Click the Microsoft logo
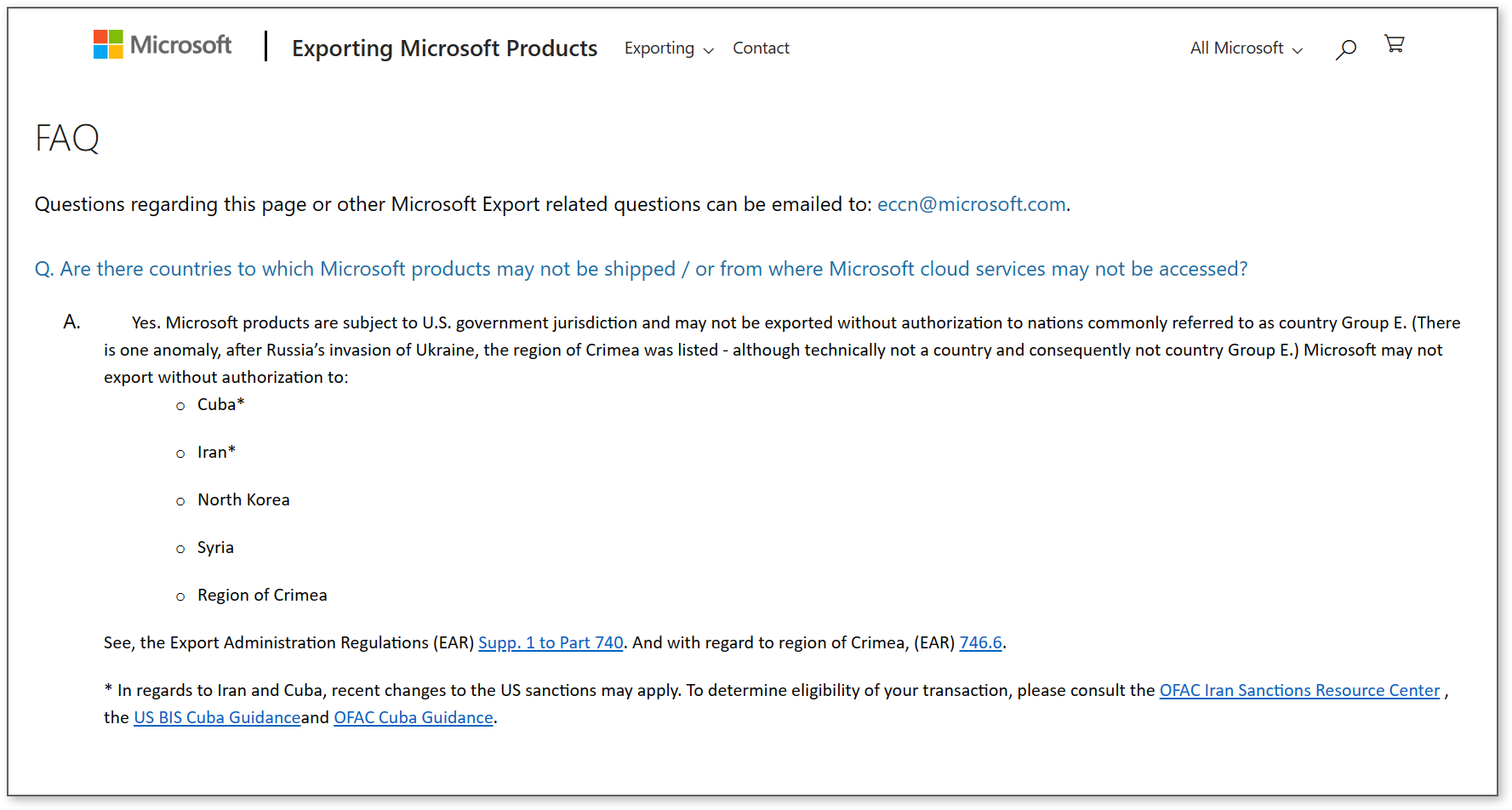The width and height of the screenshot is (1512, 810). tap(163, 45)
